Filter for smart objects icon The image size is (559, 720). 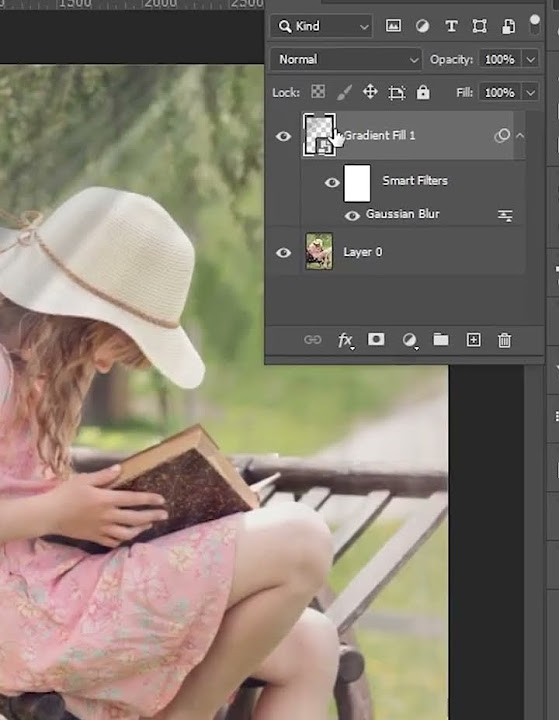508,26
